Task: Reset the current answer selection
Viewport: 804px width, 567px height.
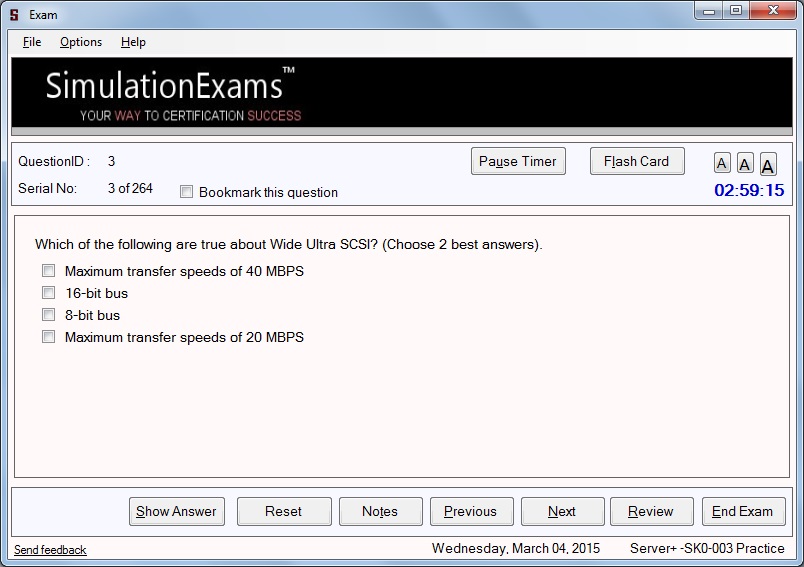Action: tap(283, 511)
